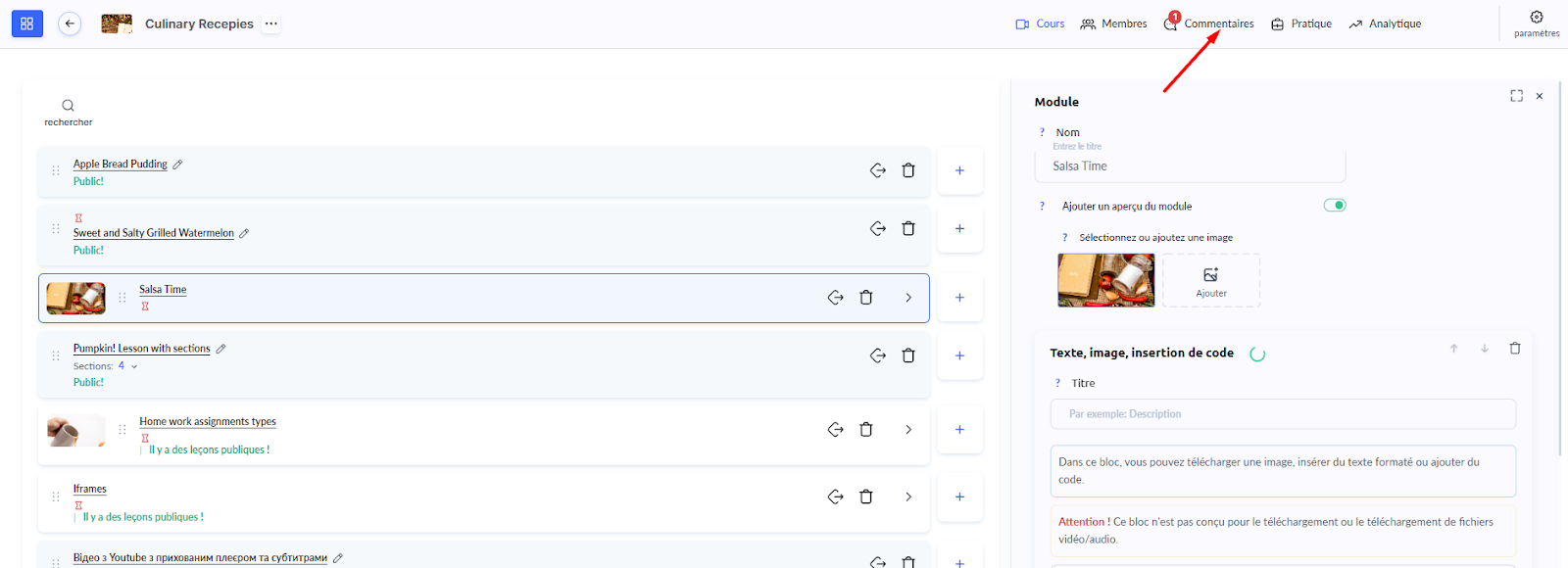Screen dimensions: 1568x568
Task: Edit the Apple Bread Pudding title pencil
Action: point(177,165)
